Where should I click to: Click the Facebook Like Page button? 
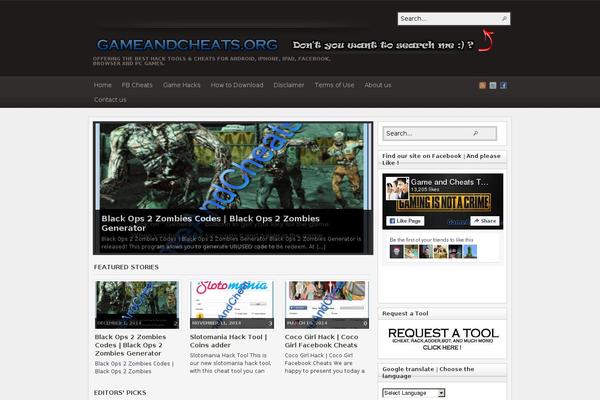point(405,221)
